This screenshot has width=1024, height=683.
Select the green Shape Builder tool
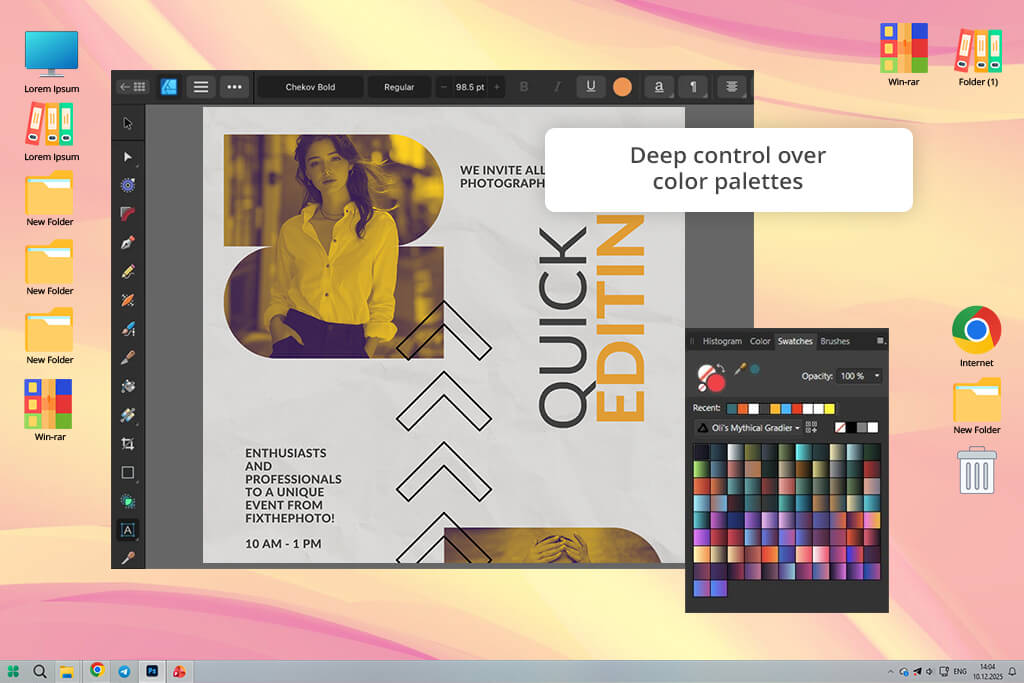point(128,501)
